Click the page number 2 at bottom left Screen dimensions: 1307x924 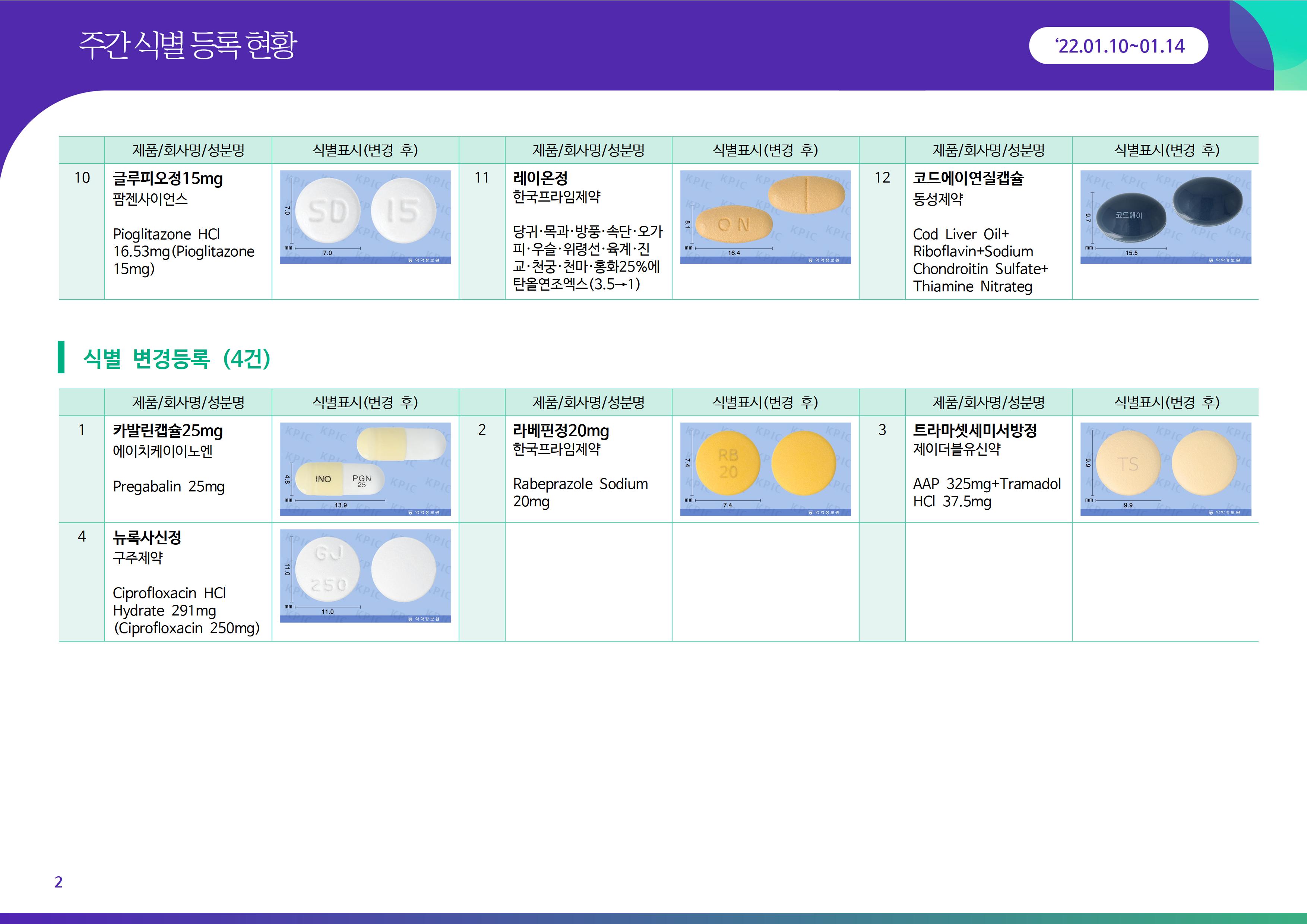[x=58, y=882]
